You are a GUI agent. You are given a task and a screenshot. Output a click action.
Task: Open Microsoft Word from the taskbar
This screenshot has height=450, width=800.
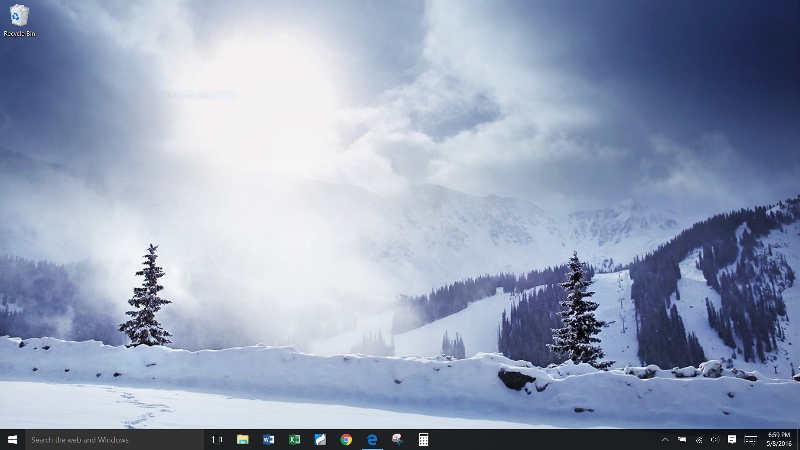(268, 439)
